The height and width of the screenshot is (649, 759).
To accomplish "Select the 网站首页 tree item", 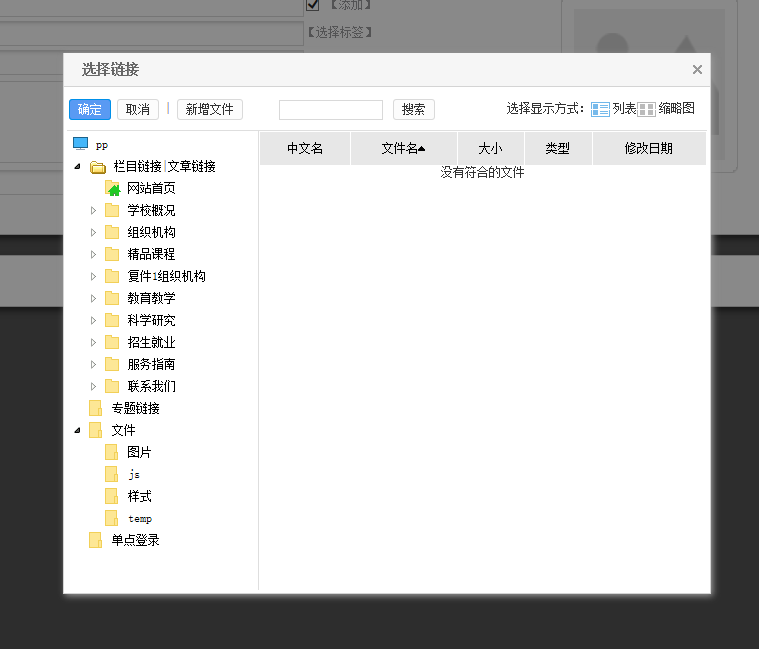I will click(151, 188).
